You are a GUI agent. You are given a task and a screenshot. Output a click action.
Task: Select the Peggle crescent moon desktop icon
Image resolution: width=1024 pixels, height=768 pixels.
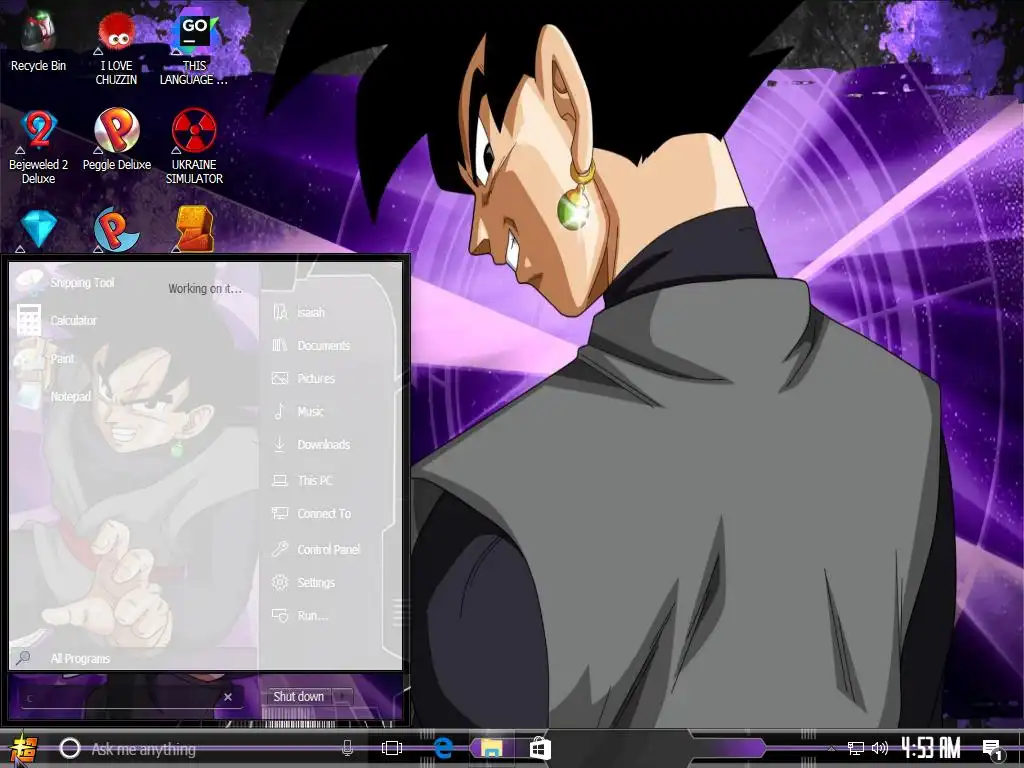tap(116, 229)
